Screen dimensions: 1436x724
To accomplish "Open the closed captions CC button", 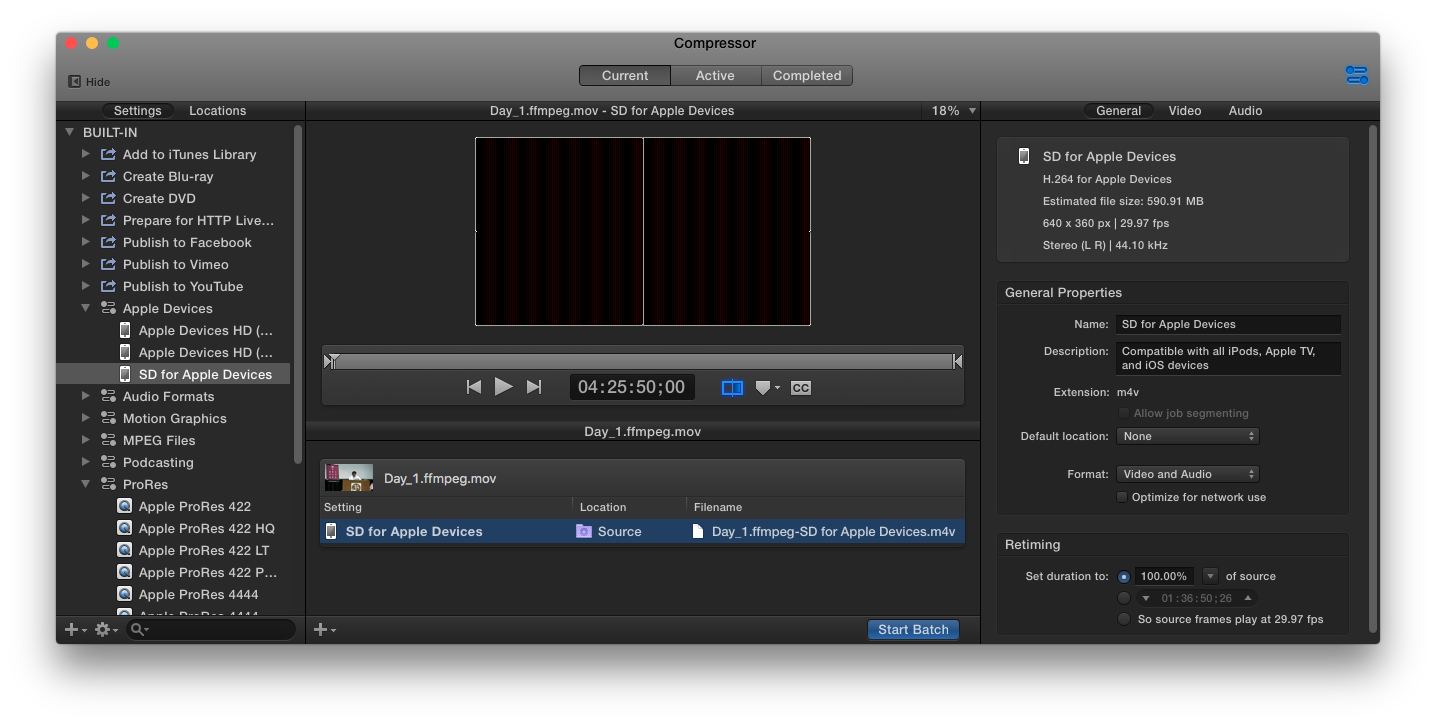I will (800, 388).
